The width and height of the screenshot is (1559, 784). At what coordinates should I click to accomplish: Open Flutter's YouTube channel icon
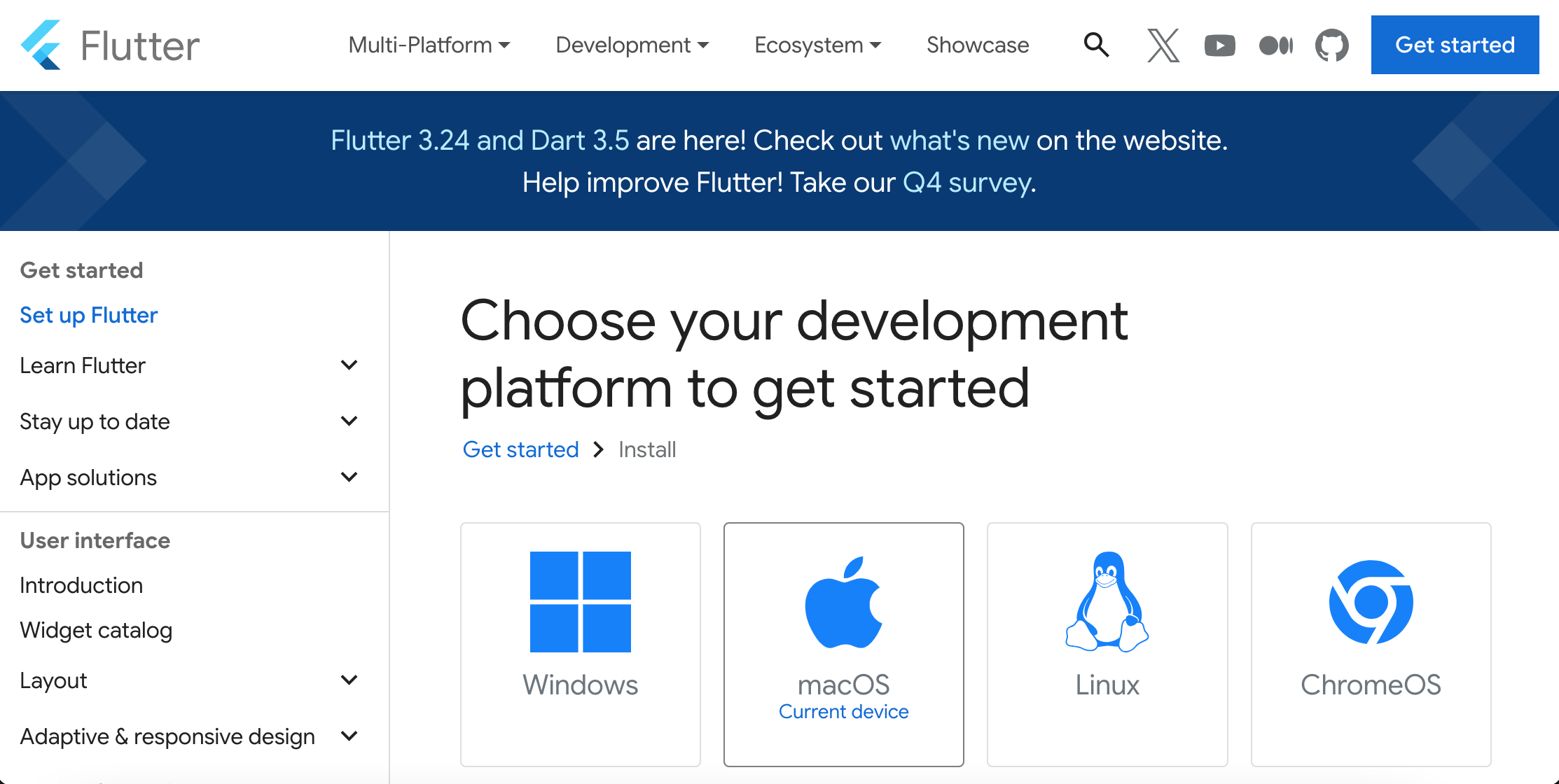(x=1219, y=45)
